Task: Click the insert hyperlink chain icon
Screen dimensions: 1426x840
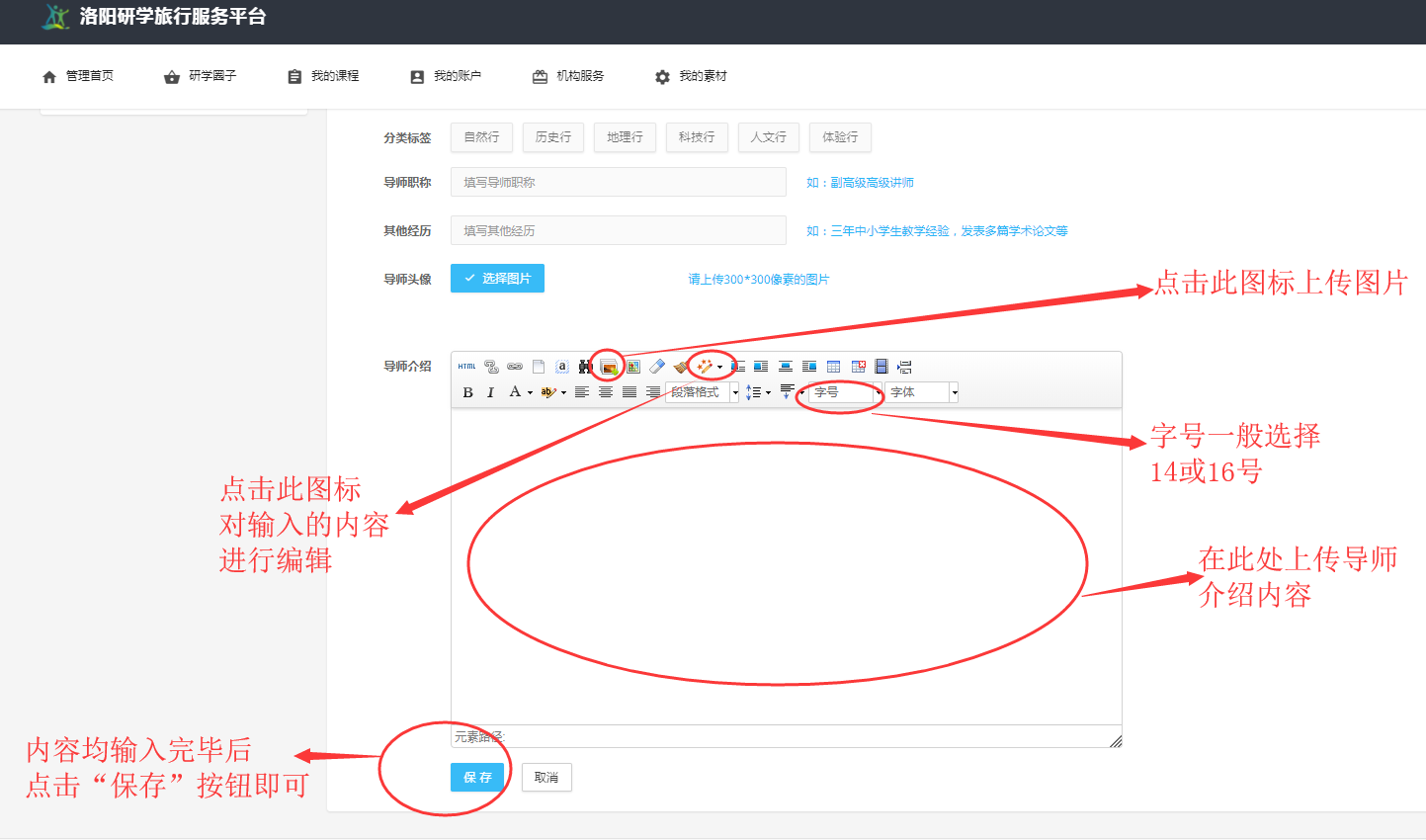Action: pos(515,367)
